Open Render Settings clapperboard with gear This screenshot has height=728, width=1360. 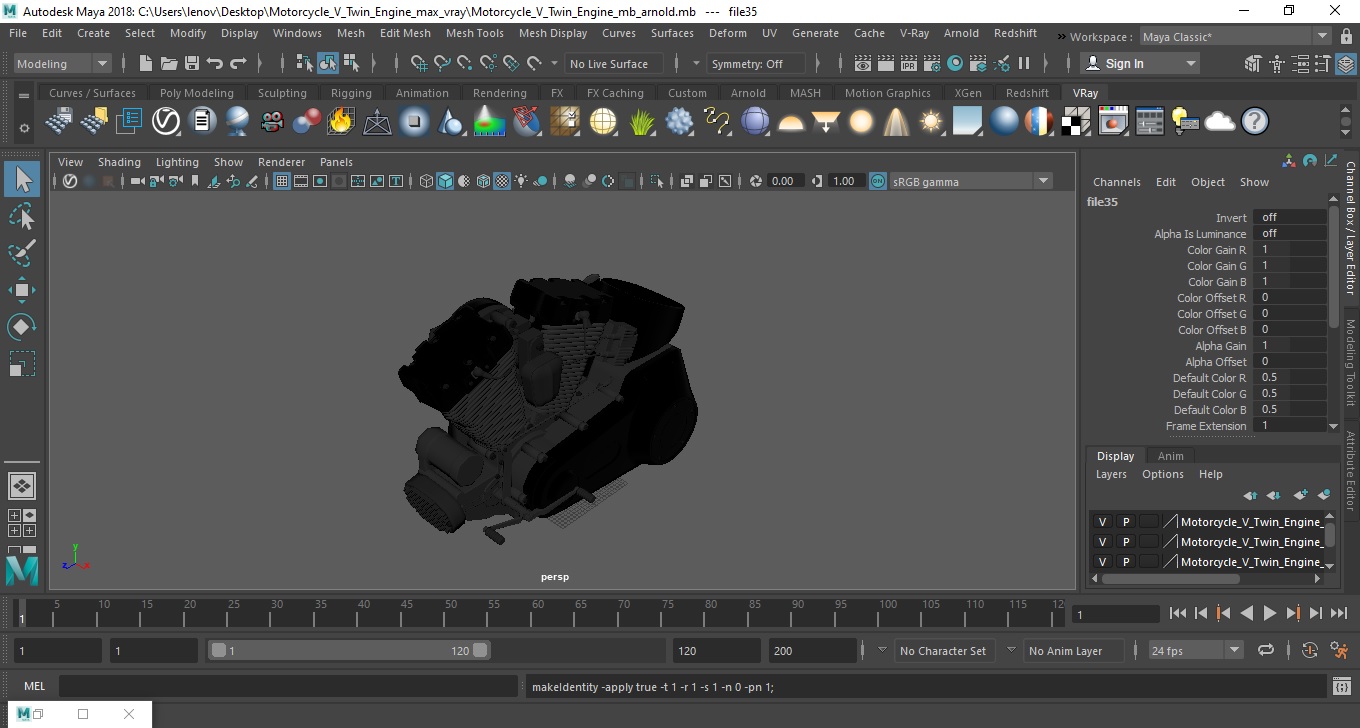click(931, 64)
